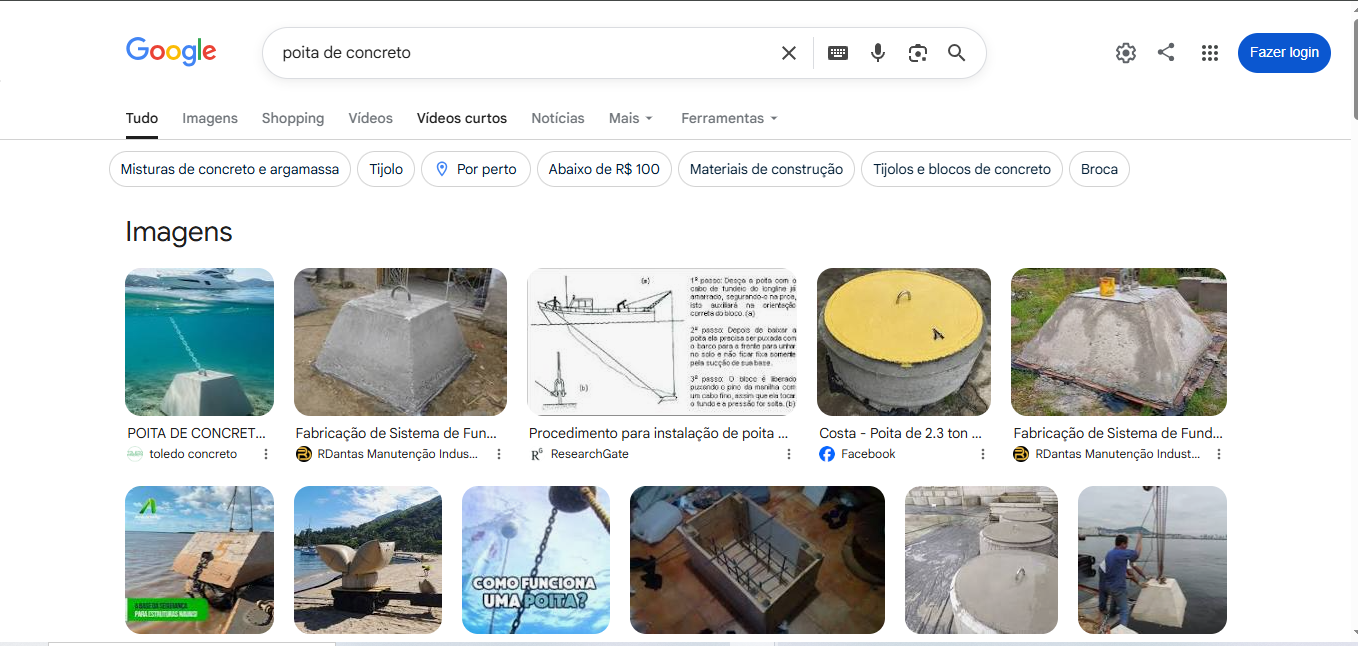Image resolution: width=1358 pixels, height=646 pixels.
Task: Open yellow-topped round poita thumbnail
Action: click(904, 342)
